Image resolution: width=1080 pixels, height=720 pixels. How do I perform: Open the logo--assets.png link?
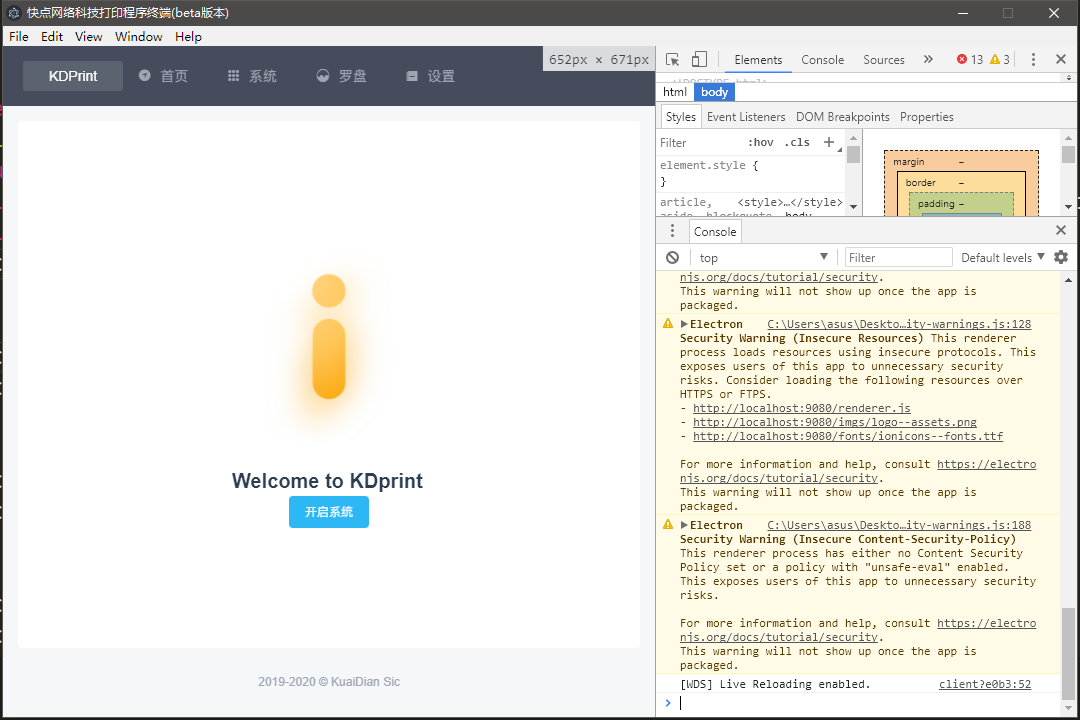point(835,422)
